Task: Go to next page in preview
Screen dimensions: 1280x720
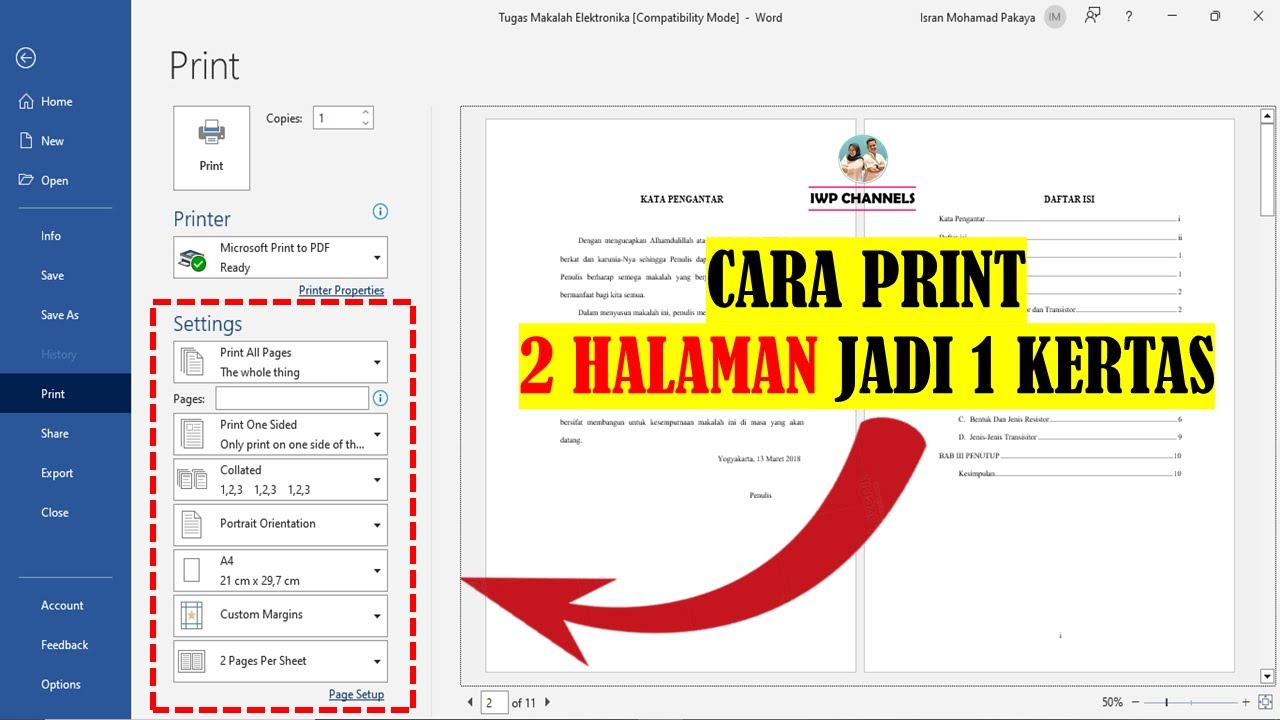Action: 548,703
